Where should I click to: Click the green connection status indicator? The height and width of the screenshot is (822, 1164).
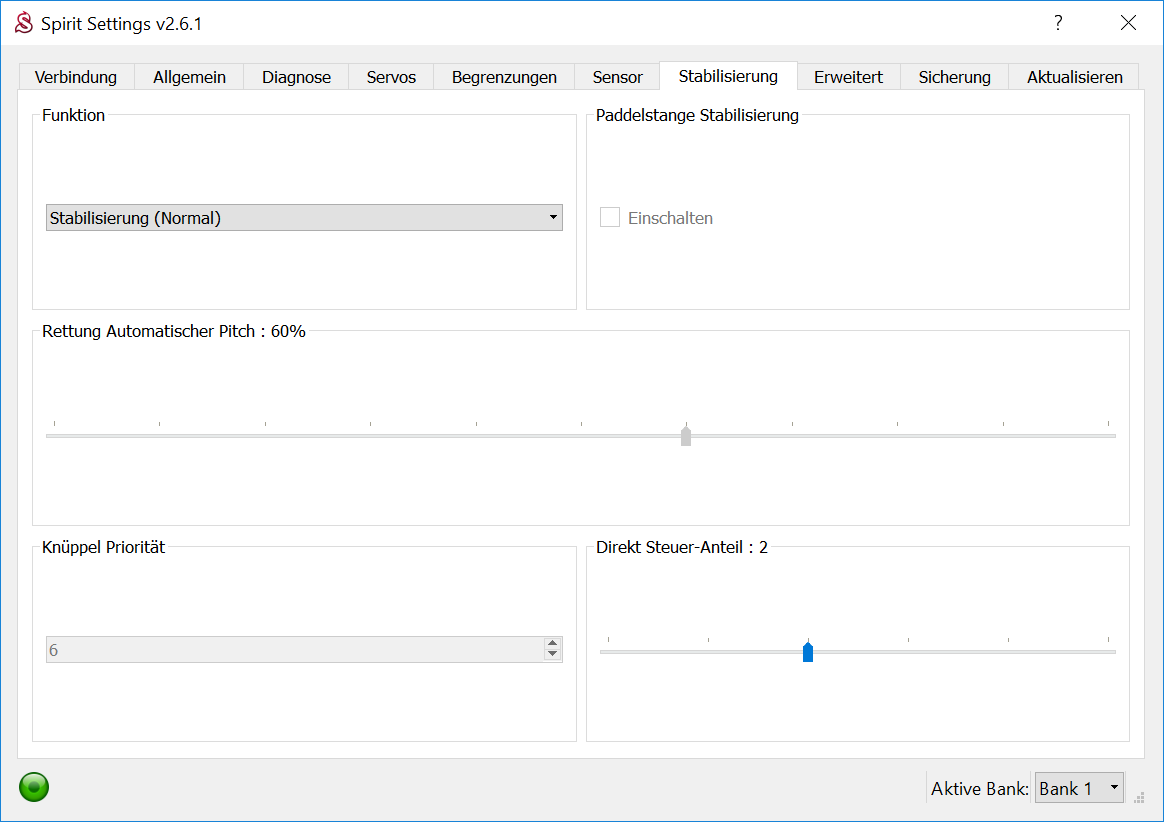click(x=34, y=787)
